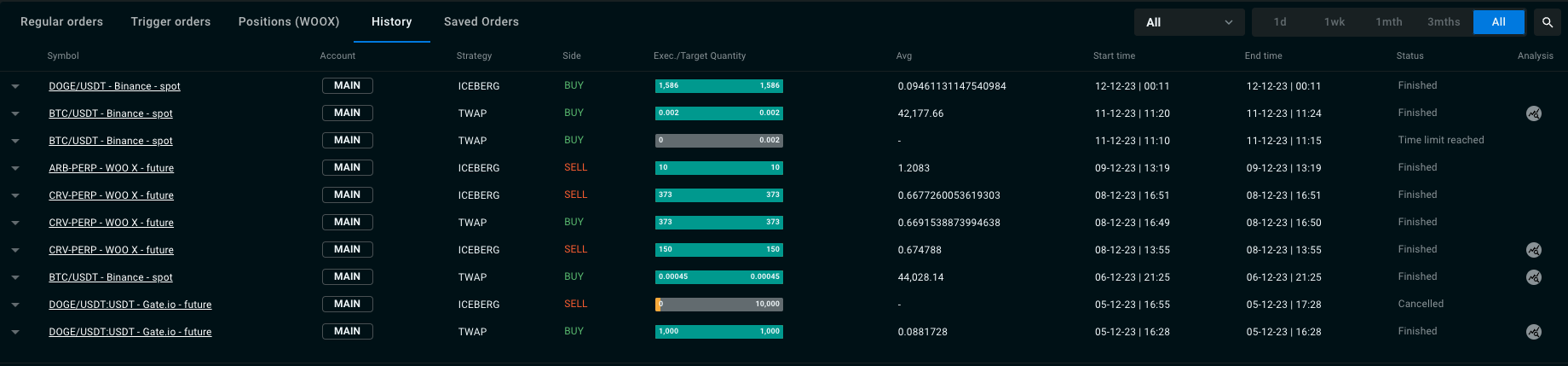The height and width of the screenshot is (366, 1568).
Task: Select the 1d time range
Action: click(1280, 22)
